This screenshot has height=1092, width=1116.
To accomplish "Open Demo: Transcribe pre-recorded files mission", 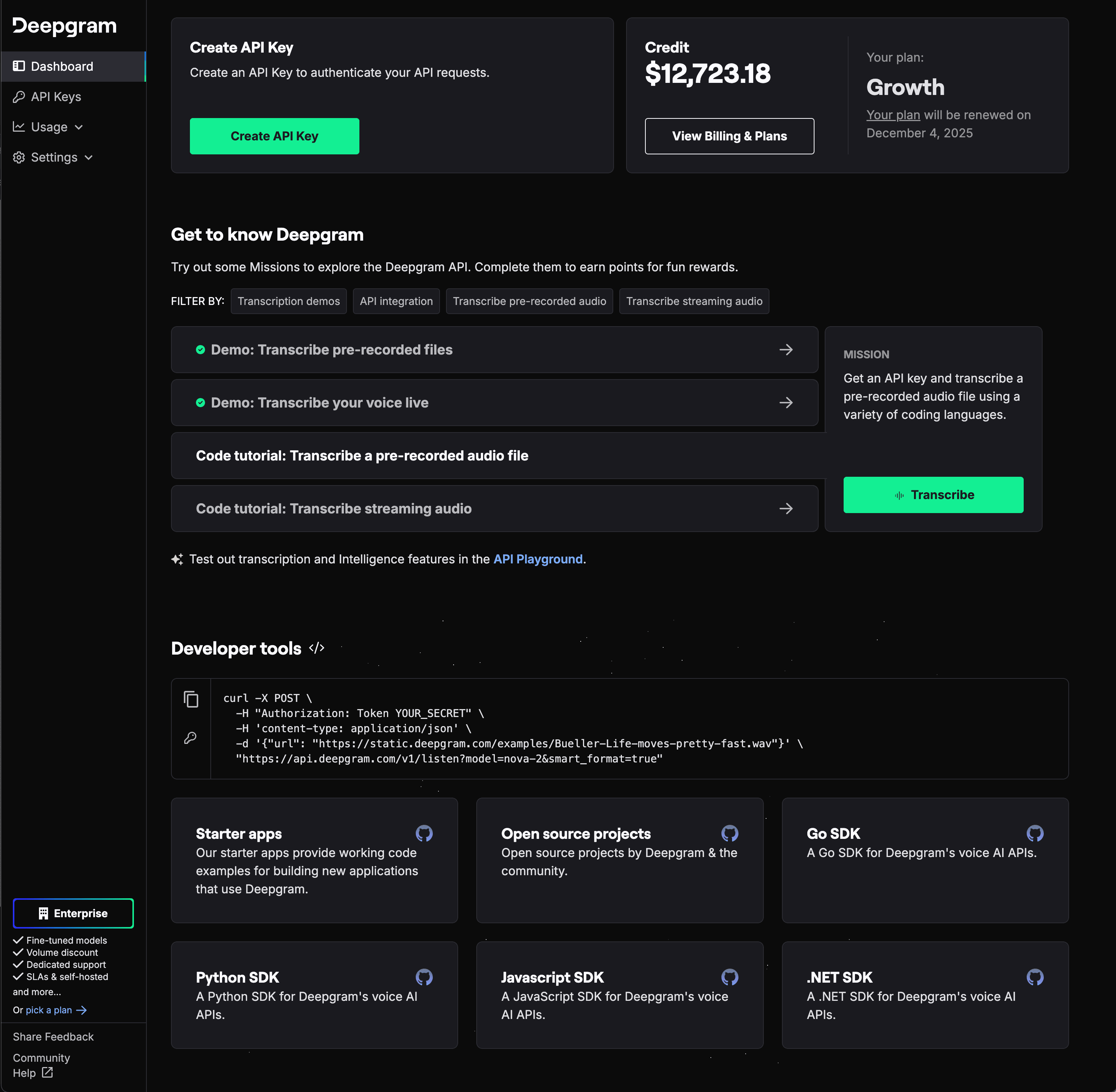I will pyautogui.click(x=494, y=349).
